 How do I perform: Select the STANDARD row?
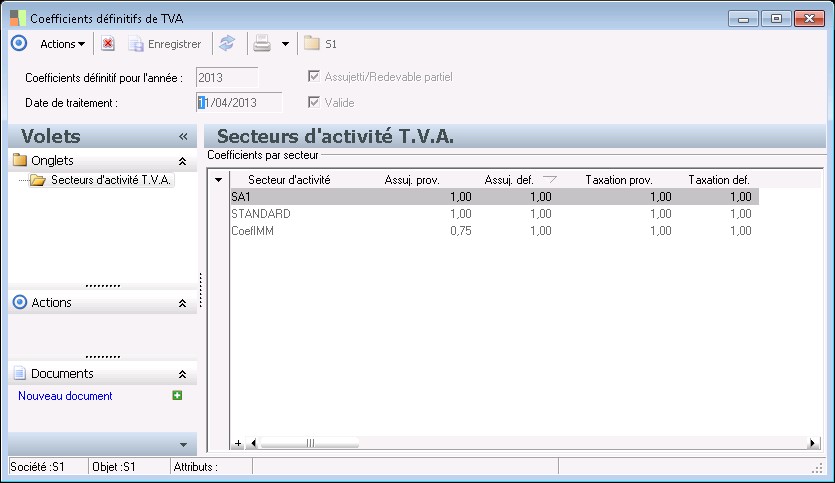click(495, 214)
